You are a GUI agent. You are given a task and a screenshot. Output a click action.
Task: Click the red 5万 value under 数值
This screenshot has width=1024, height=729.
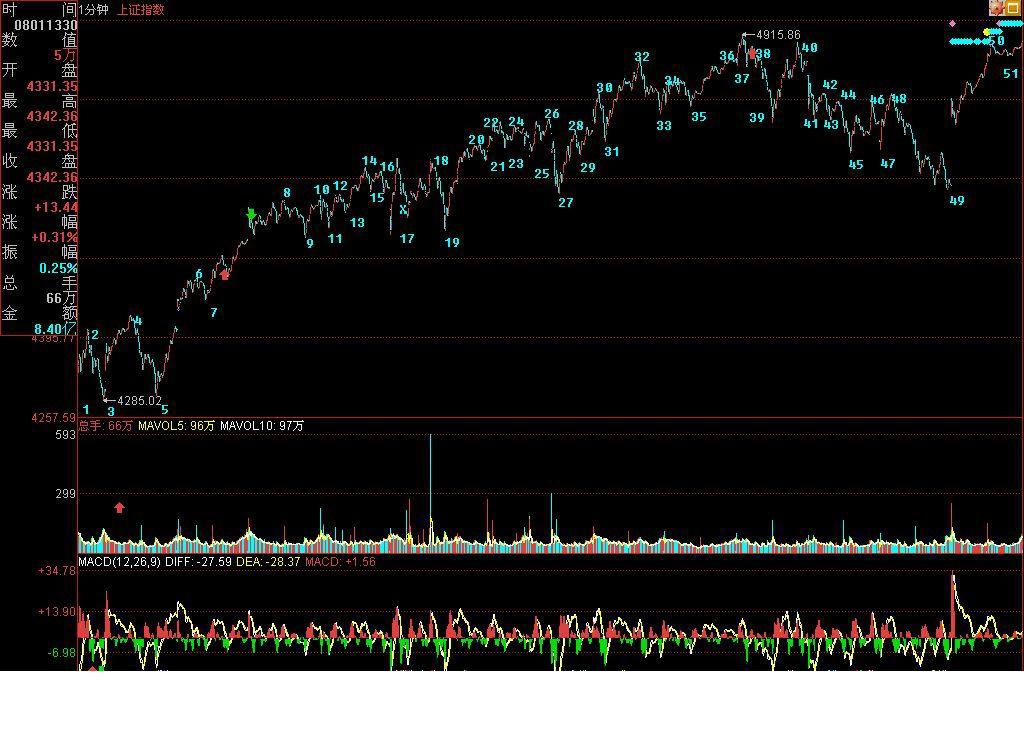(65, 56)
